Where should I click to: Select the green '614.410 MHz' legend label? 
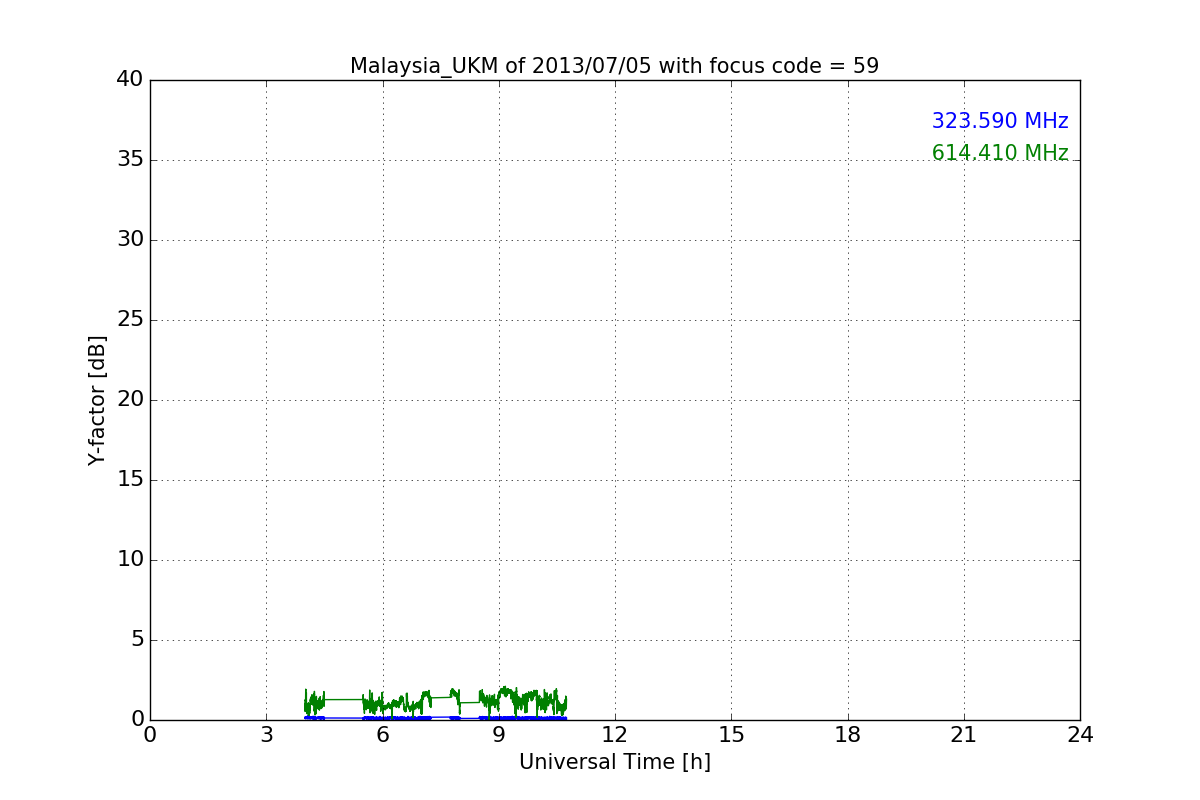click(1000, 153)
